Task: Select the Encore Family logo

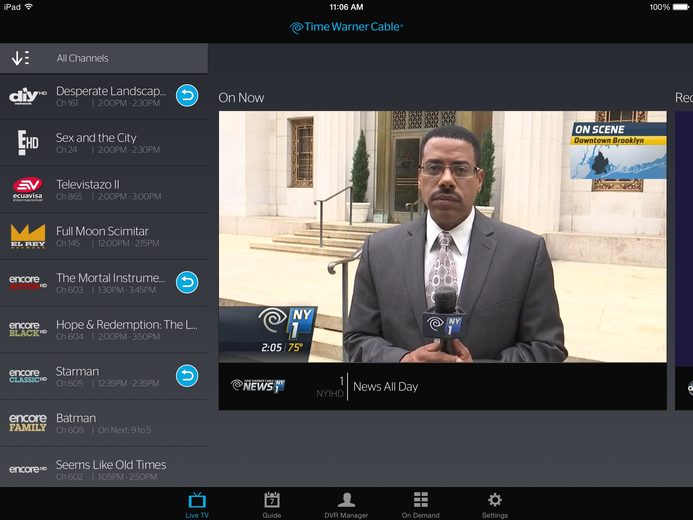Action: [28, 422]
